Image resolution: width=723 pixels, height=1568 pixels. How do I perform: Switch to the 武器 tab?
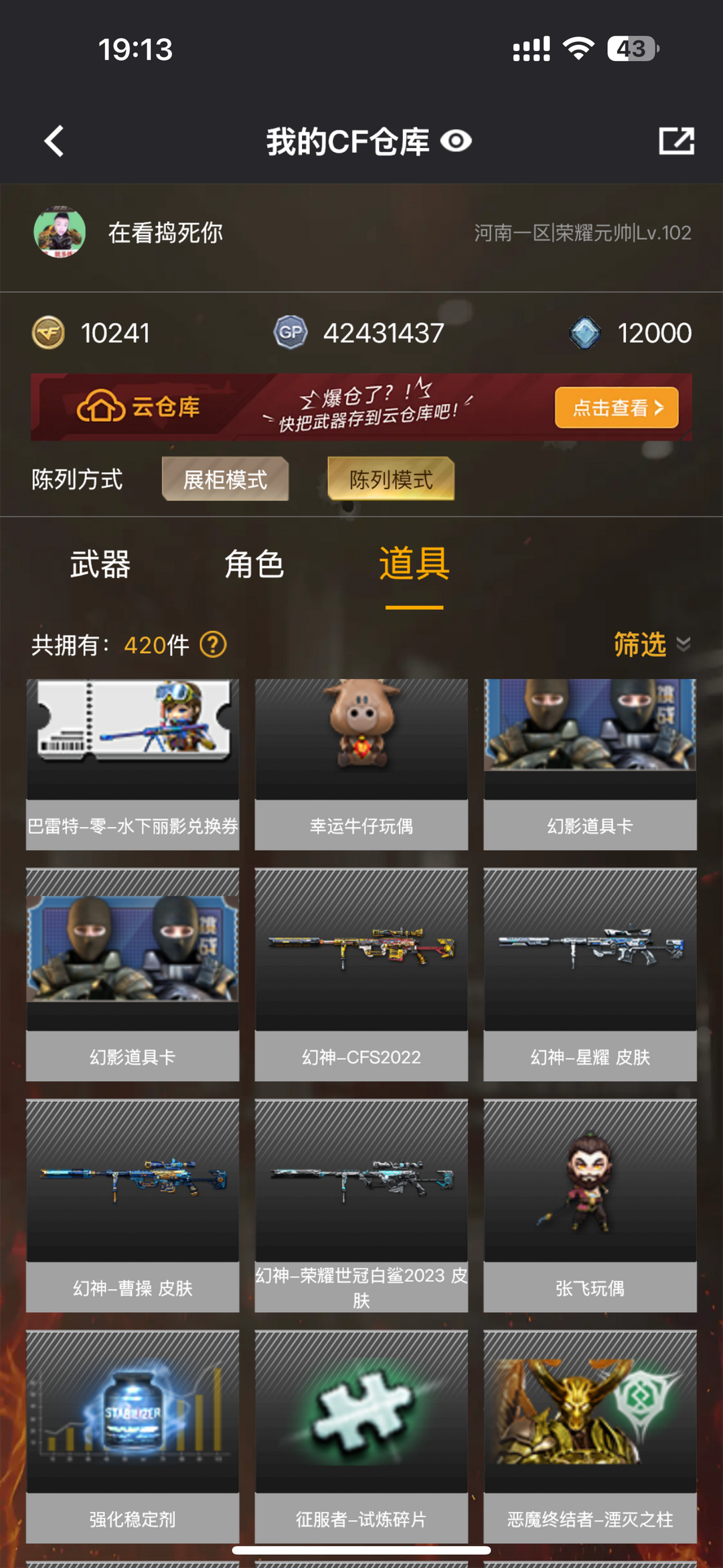point(100,564)
